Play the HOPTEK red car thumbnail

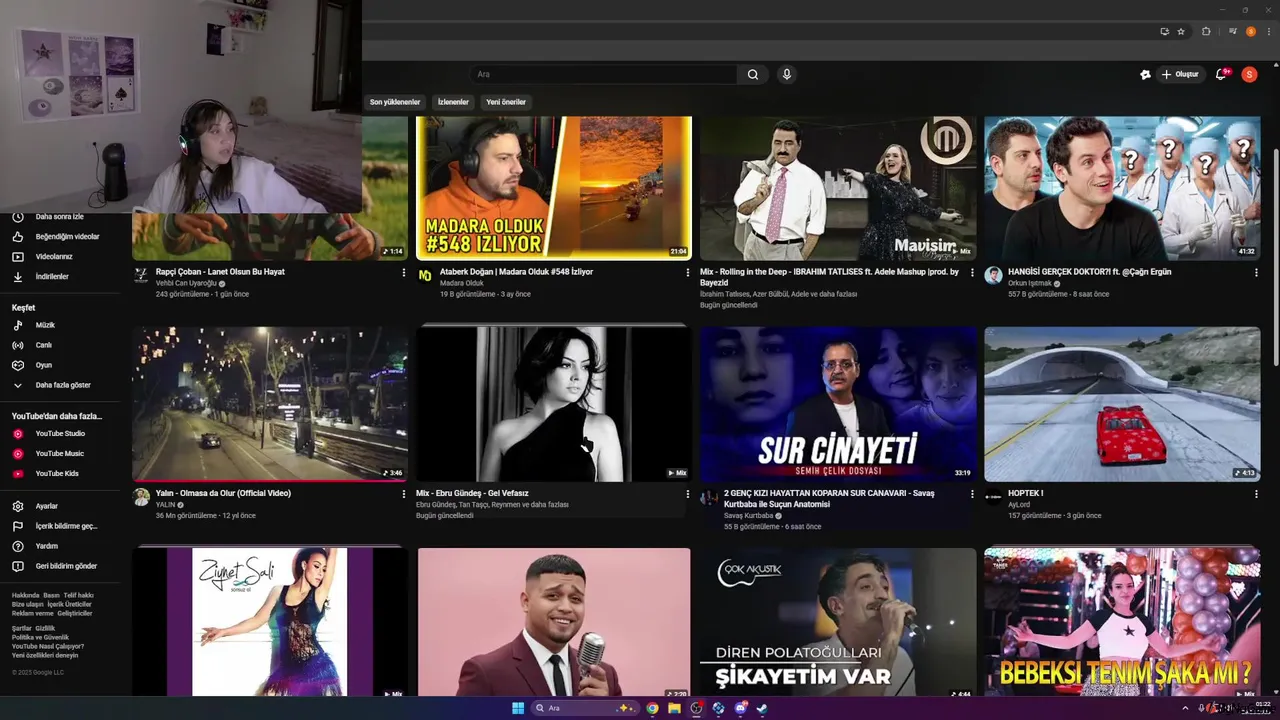point(1122,404)
